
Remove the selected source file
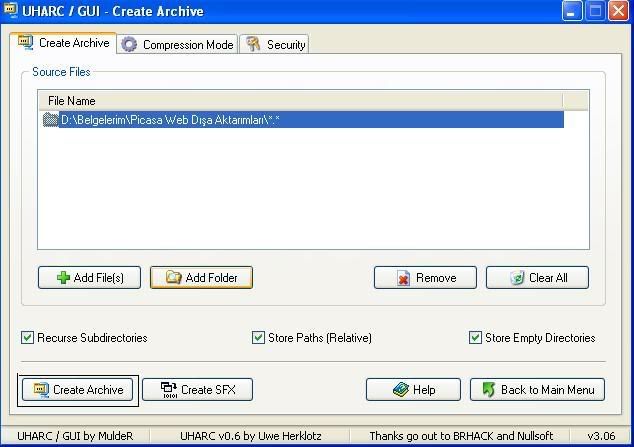click(425, 278)
